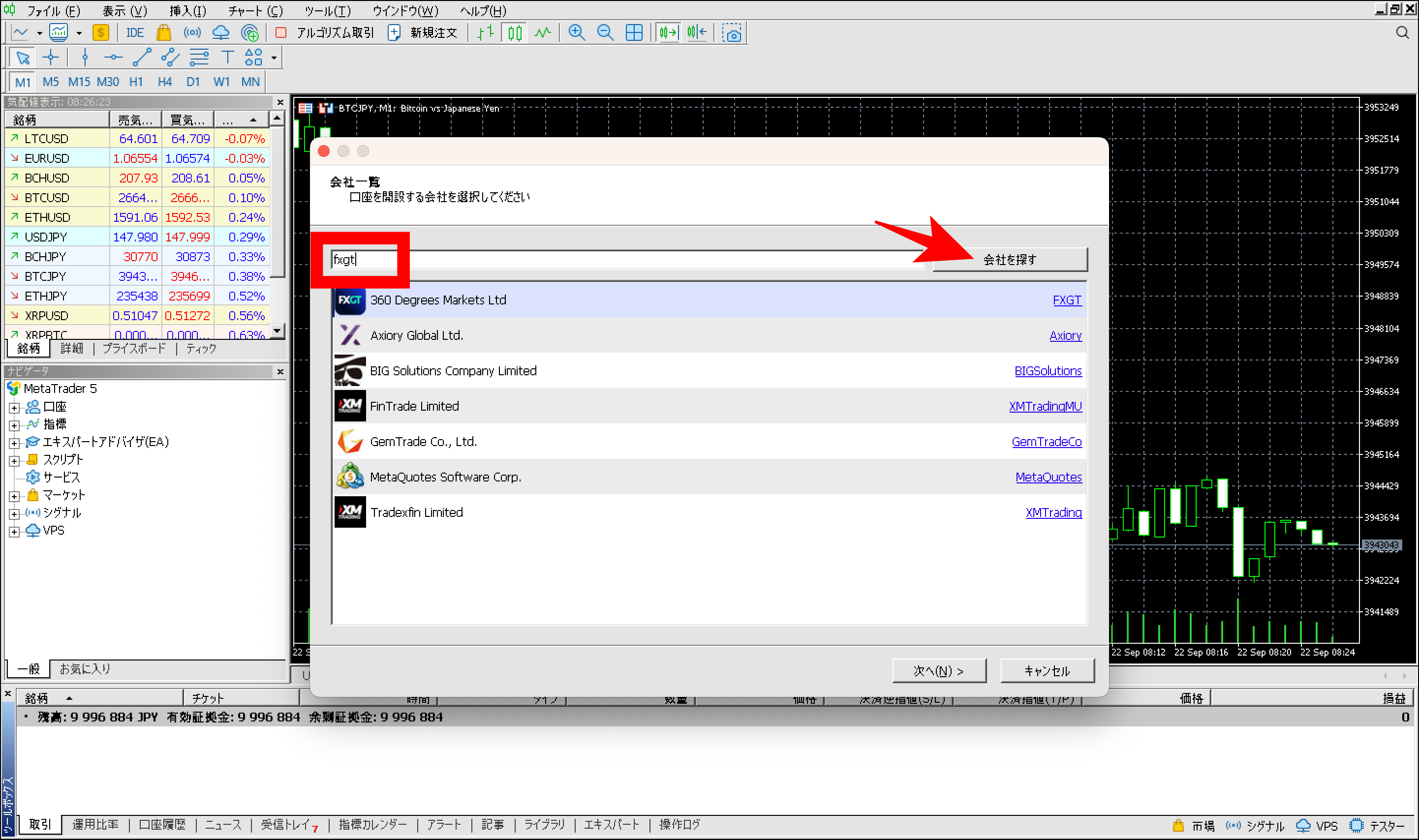
Task: Zoom out on the chart
Action: pyautogui.click(x=605, y=32)
